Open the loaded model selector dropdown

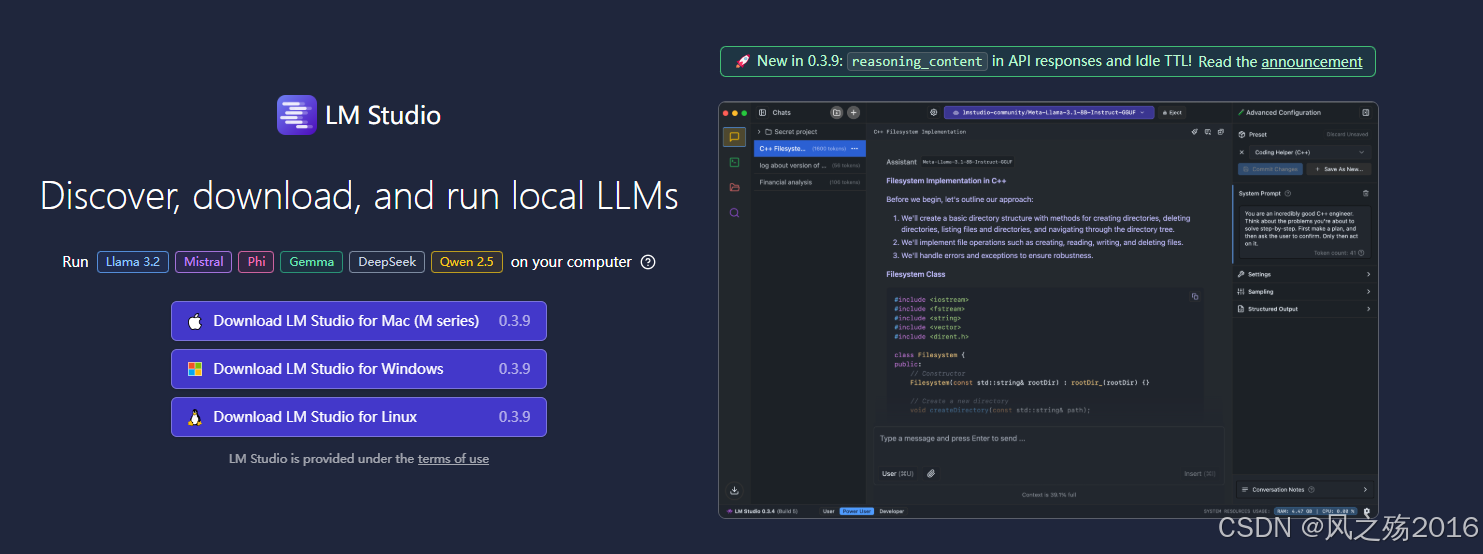(x=1050, y=113)
